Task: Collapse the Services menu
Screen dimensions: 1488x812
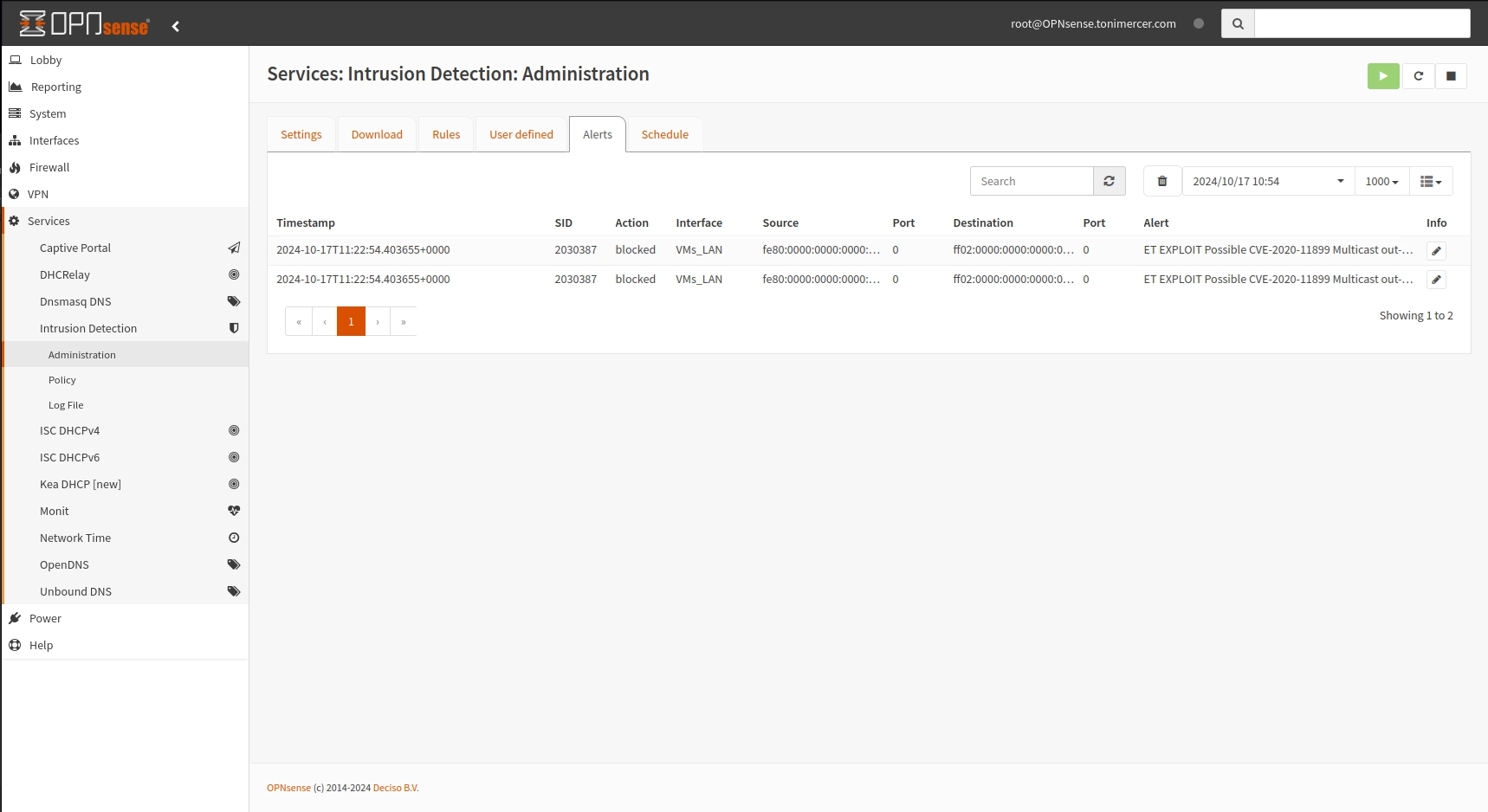Action: pos(125,221)
